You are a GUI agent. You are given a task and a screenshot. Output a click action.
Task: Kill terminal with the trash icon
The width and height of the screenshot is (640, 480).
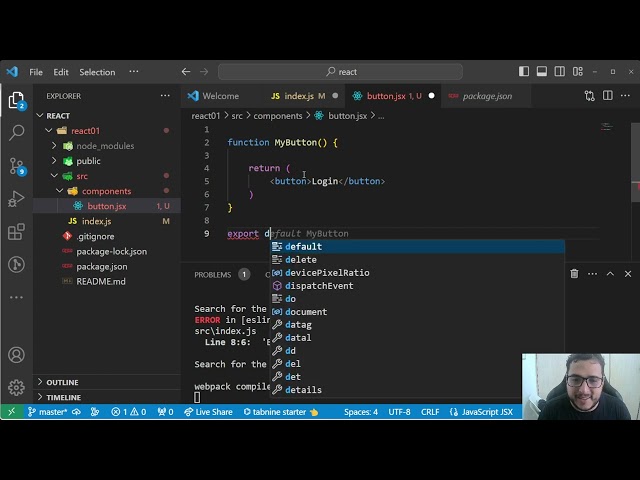(x=574, y=273)
